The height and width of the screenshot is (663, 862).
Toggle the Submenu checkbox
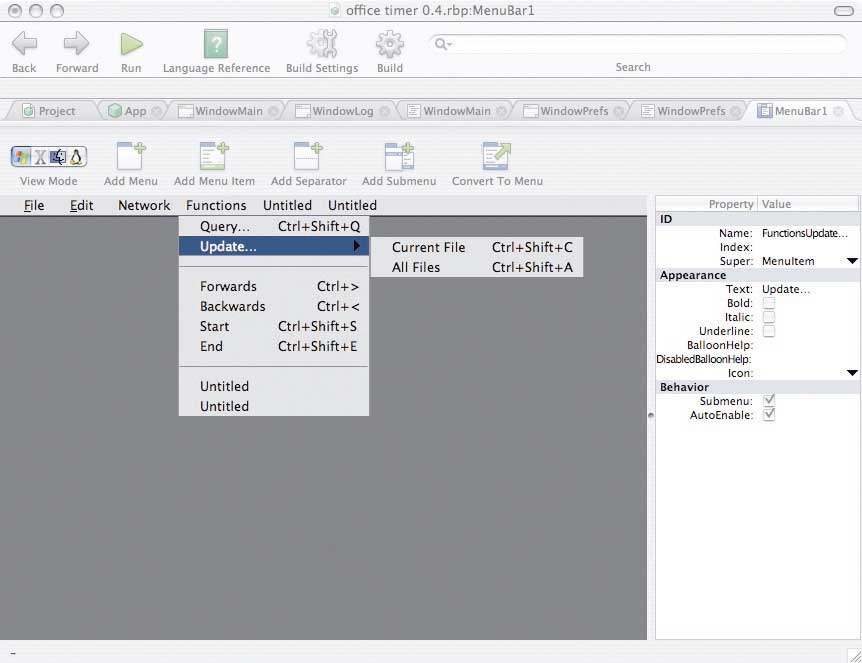pos(769,401)
